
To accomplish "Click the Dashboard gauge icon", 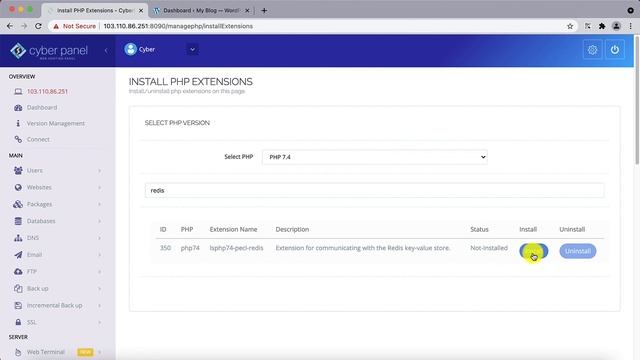I will coord(18,107).
